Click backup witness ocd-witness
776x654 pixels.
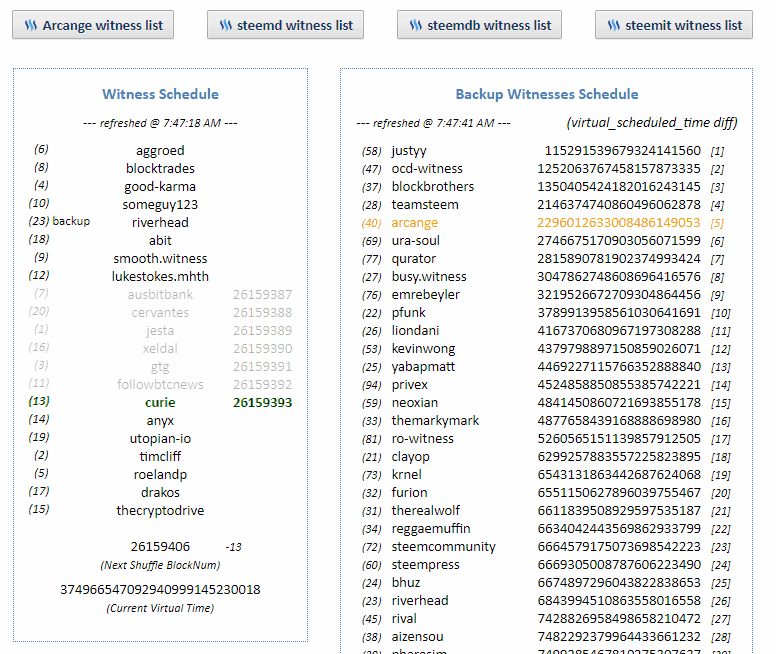[x=427, y=168]
